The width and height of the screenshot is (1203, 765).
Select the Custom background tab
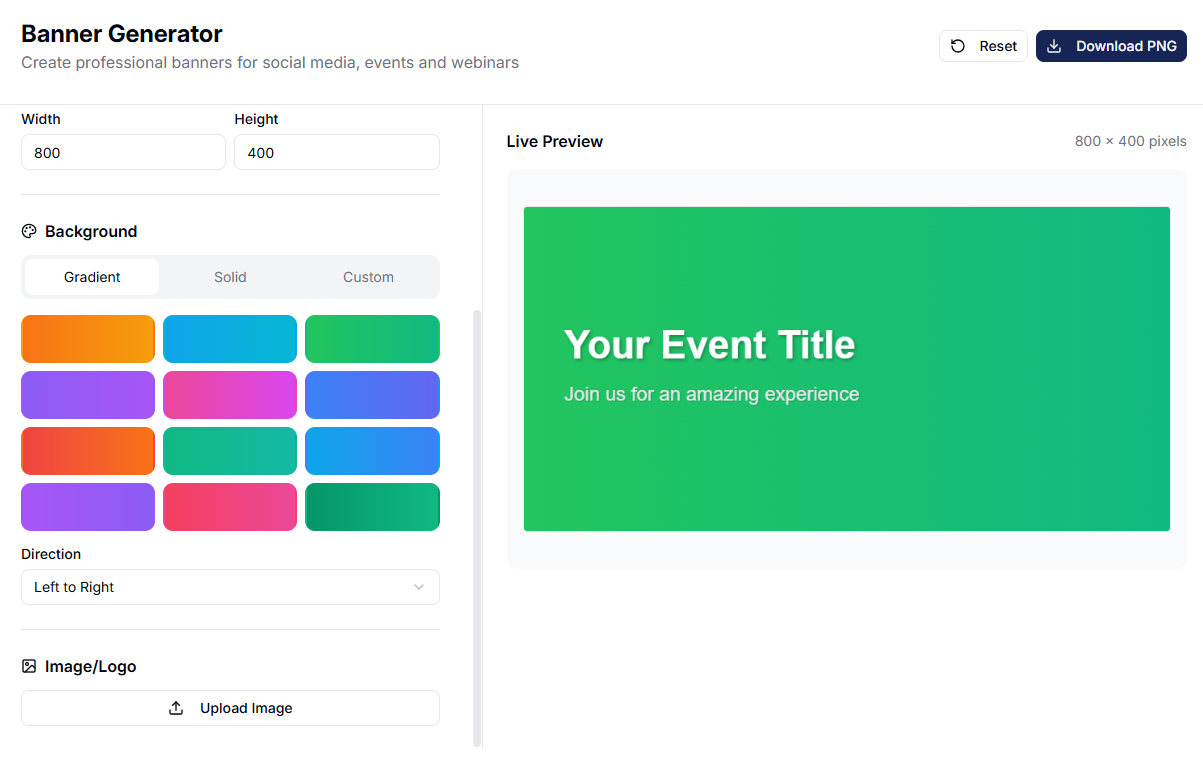click(368, 277)
